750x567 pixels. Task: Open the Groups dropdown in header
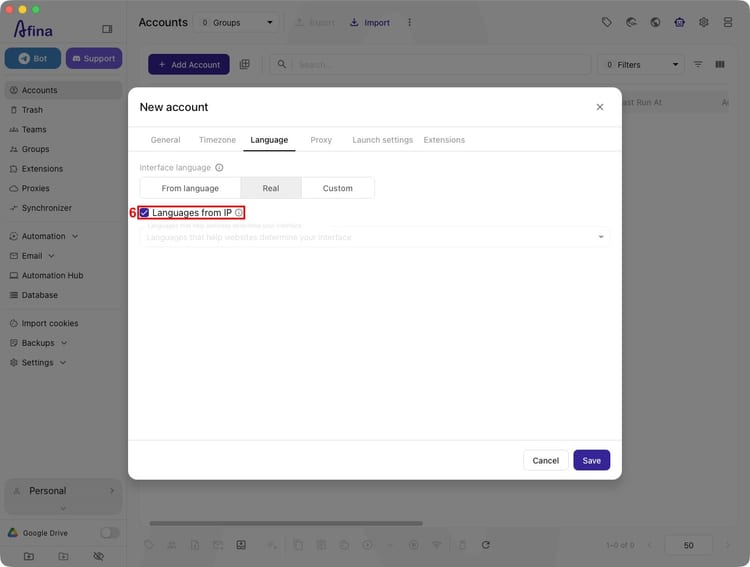point(237,22)
